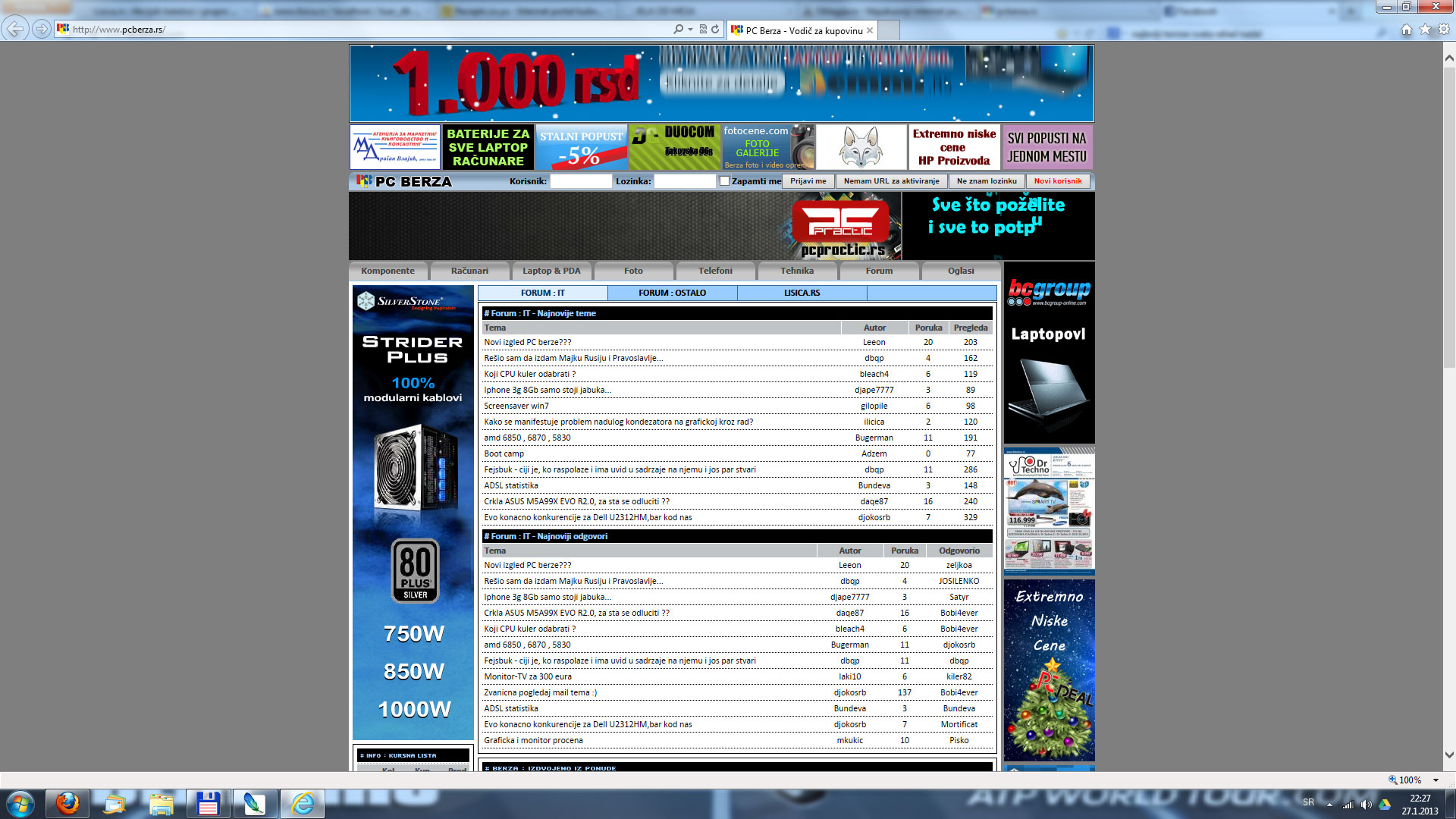The width and height of the screenshot is (1456, 819).
Task: Tick the Zapamti me checkbox
Action: coord(724,180)
